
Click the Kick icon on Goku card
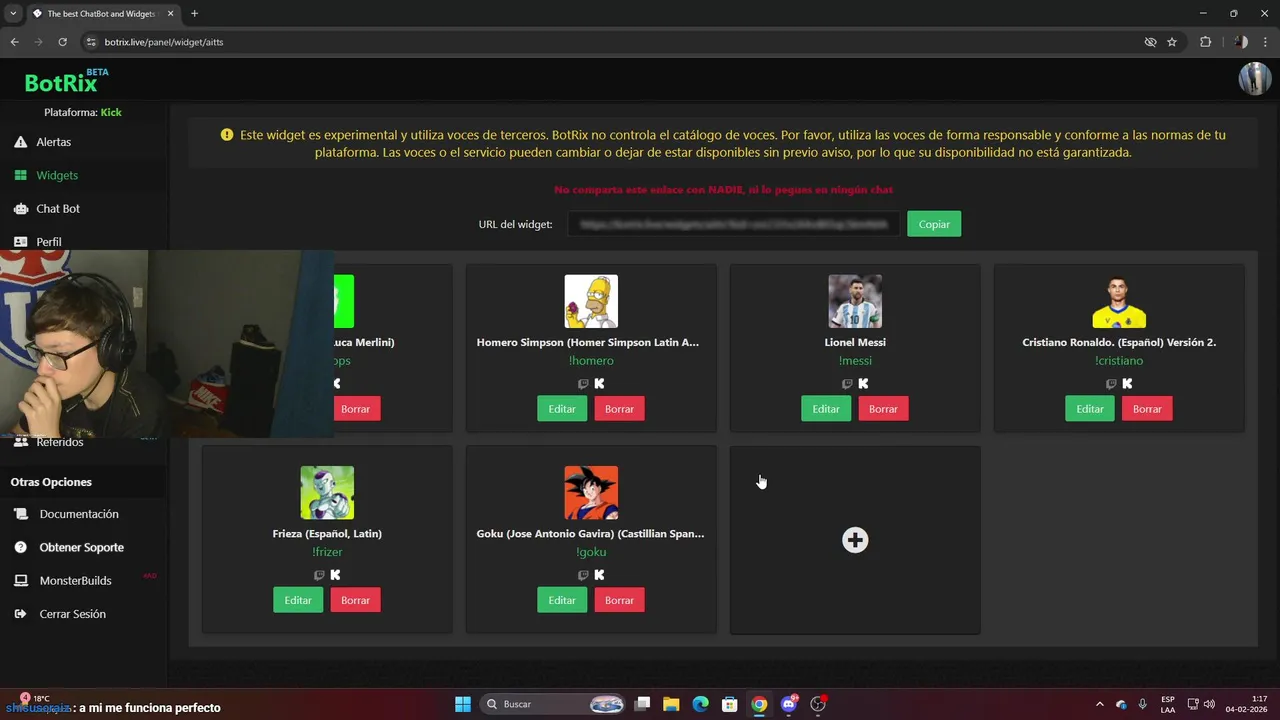pos(599,575)
